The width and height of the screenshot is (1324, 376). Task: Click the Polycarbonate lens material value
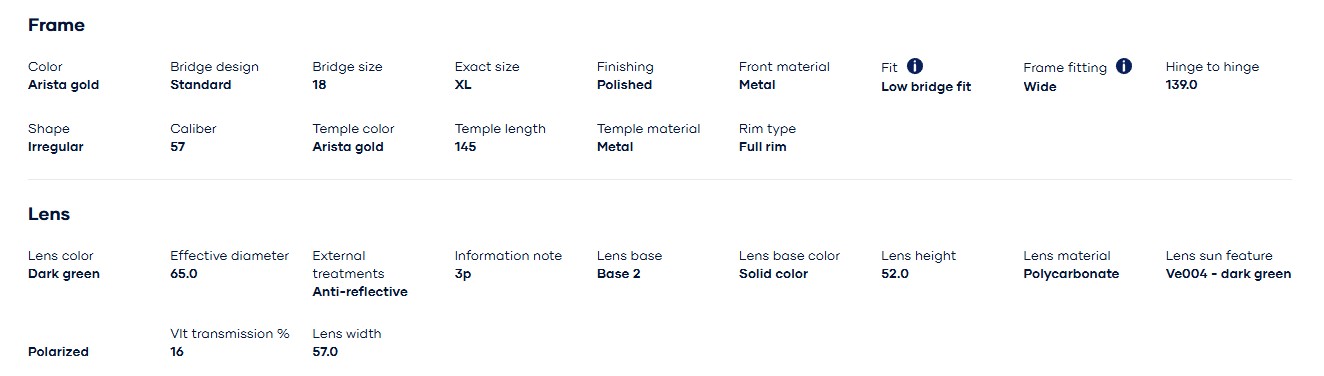point(1071,274)
